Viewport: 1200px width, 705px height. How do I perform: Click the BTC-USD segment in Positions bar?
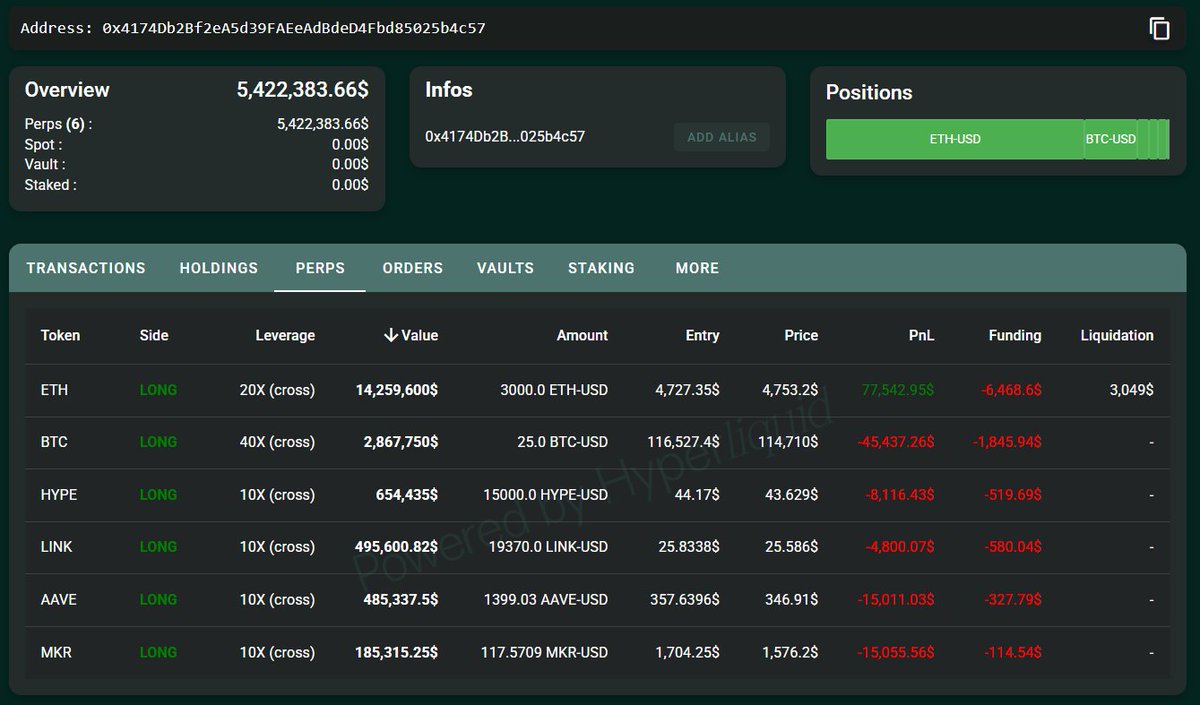point(1111,139)
